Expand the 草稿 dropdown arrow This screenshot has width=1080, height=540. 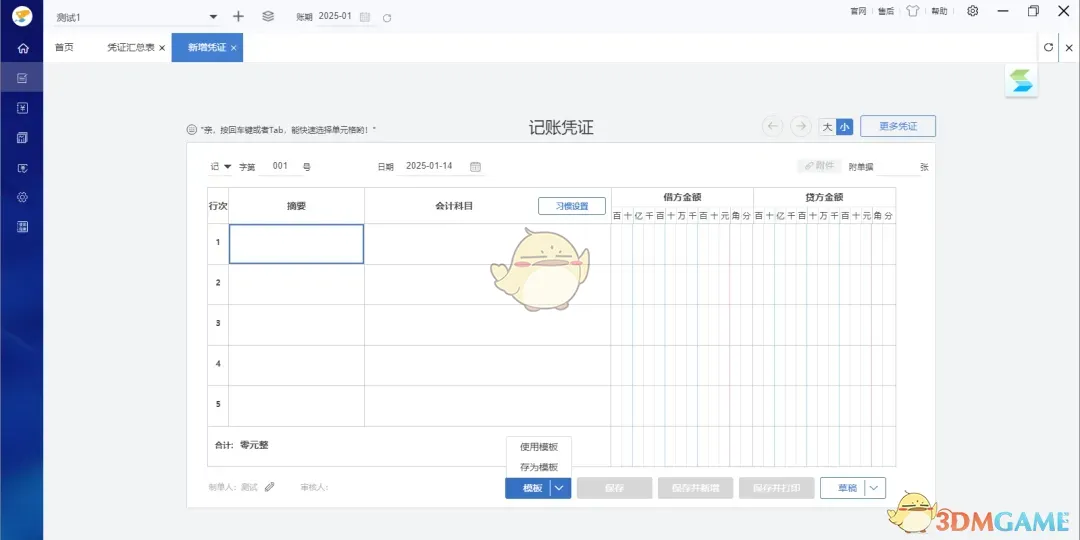click(x=874, y=488)
